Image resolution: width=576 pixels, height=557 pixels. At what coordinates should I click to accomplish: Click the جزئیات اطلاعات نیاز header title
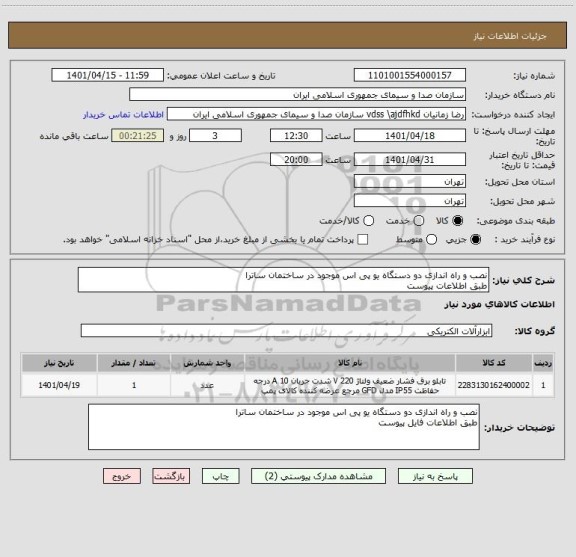[x=510, y=36]
